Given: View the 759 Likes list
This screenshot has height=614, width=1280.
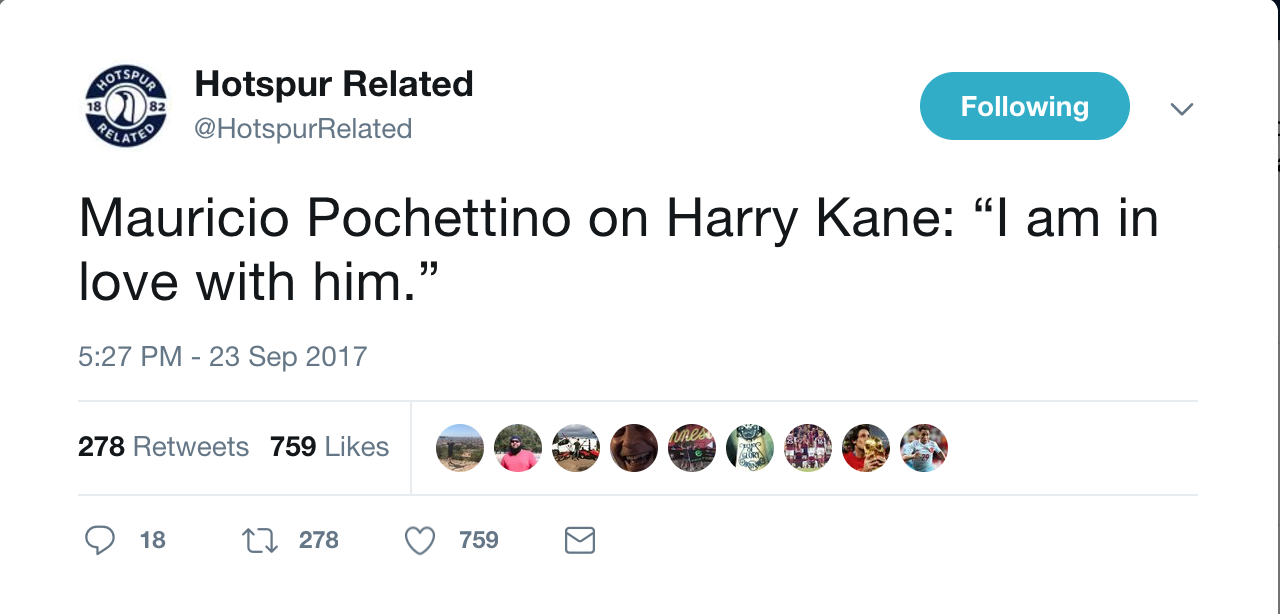Looking at the screenshot, I should (329, 446).
